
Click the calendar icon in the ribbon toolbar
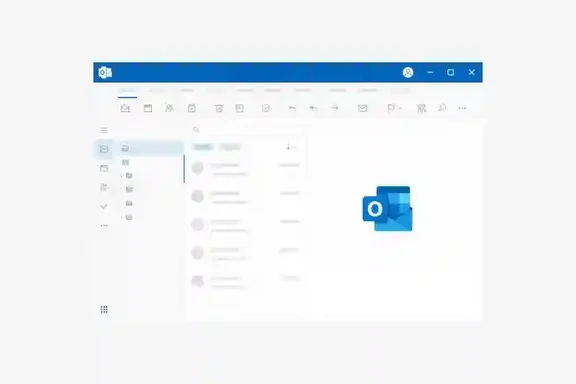point(148,108)
